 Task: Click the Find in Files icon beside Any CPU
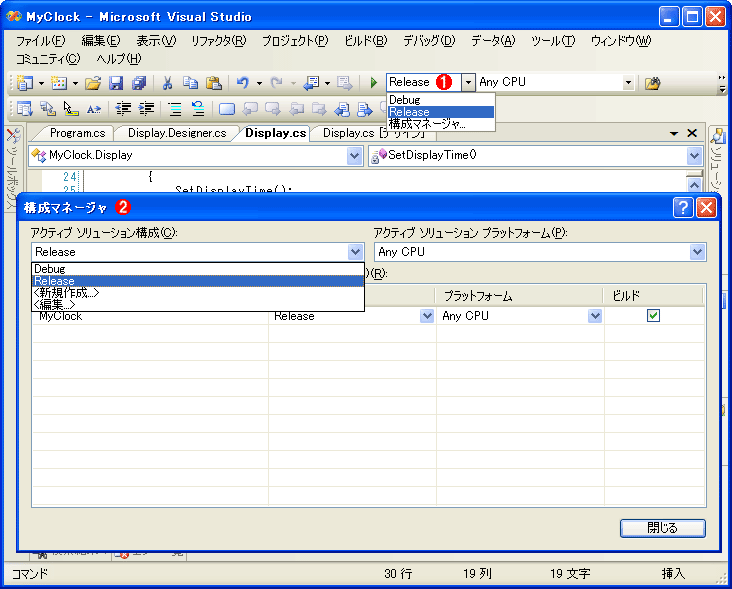click(653, 83)
